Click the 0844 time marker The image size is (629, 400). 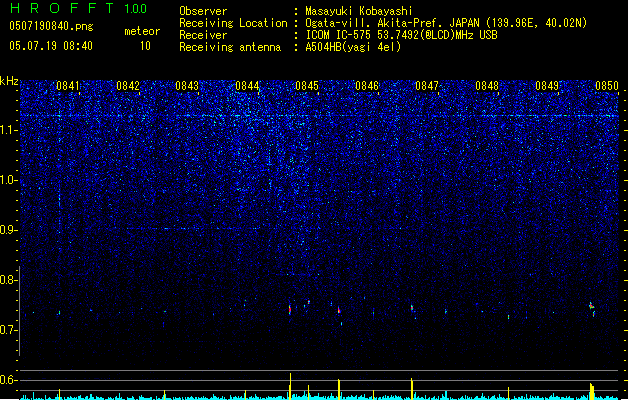click(247, 86)
